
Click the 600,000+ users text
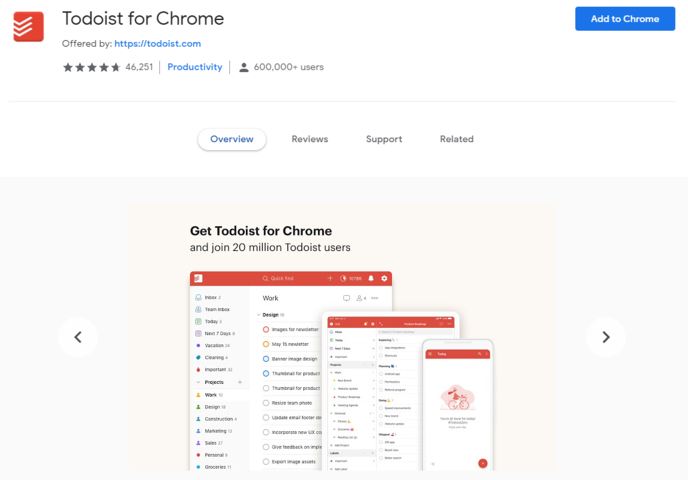click(x=289, y=67)
